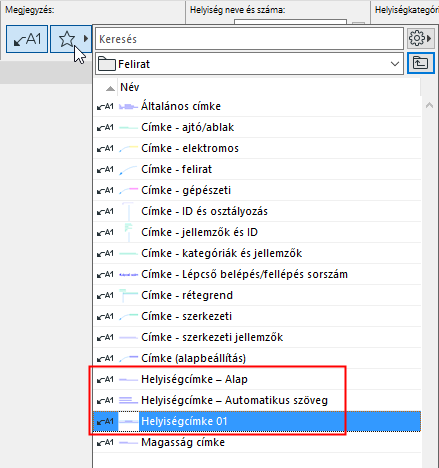Click A1 type icon of Magasság címke

(x=105, y=442)
